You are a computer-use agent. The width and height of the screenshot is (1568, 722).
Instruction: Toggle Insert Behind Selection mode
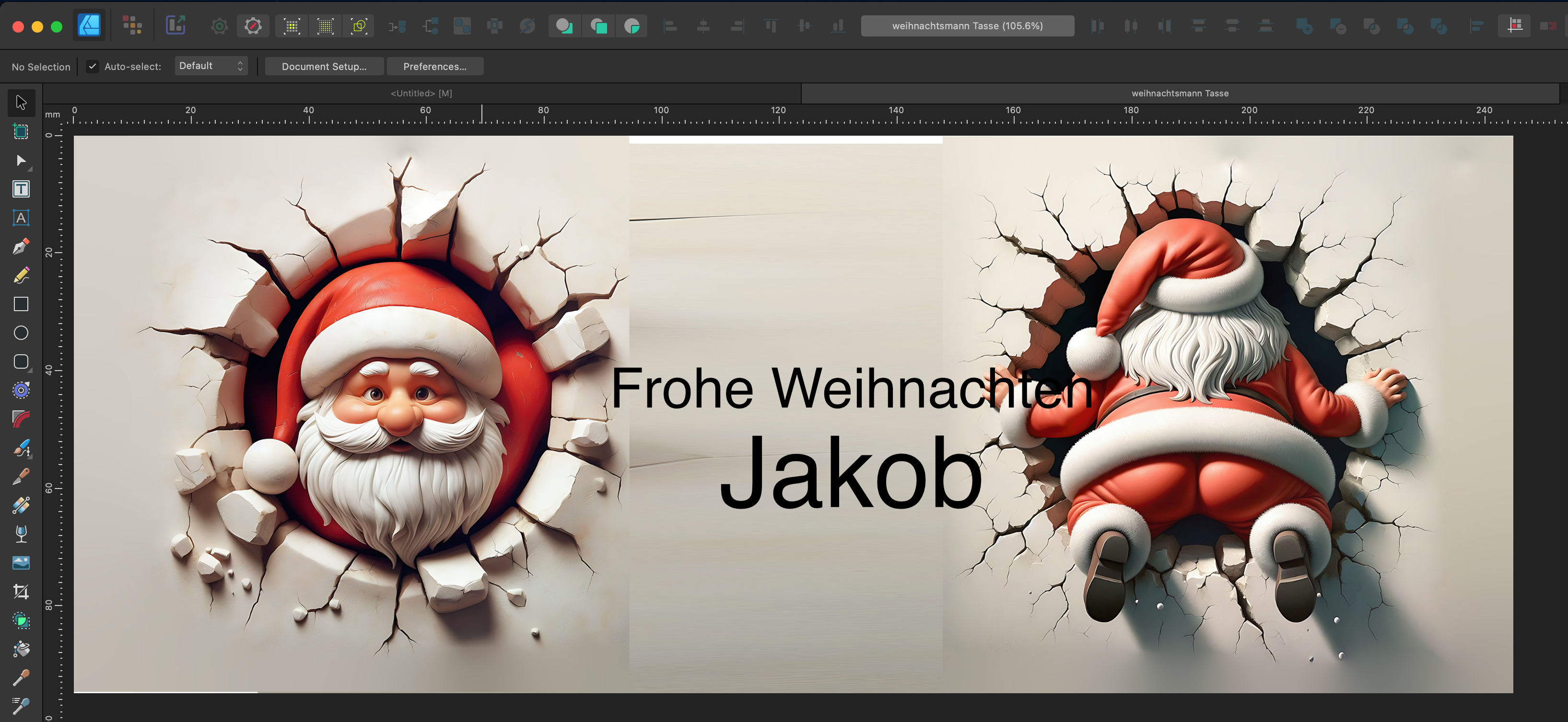[564, 26]
